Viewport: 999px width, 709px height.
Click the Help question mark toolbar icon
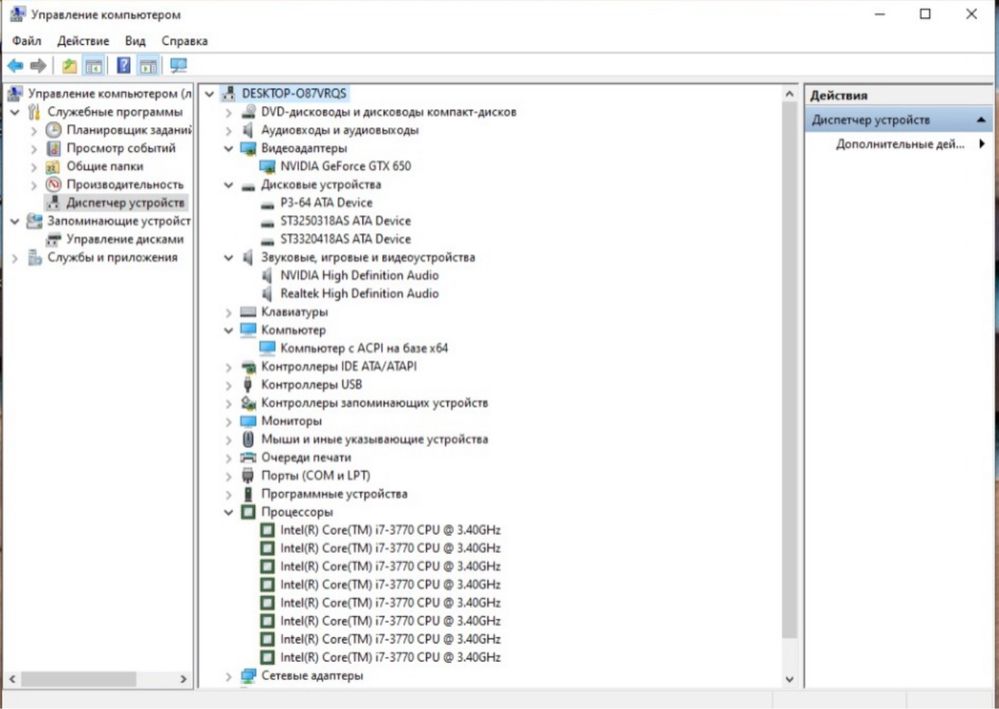[x=124, y=66]
